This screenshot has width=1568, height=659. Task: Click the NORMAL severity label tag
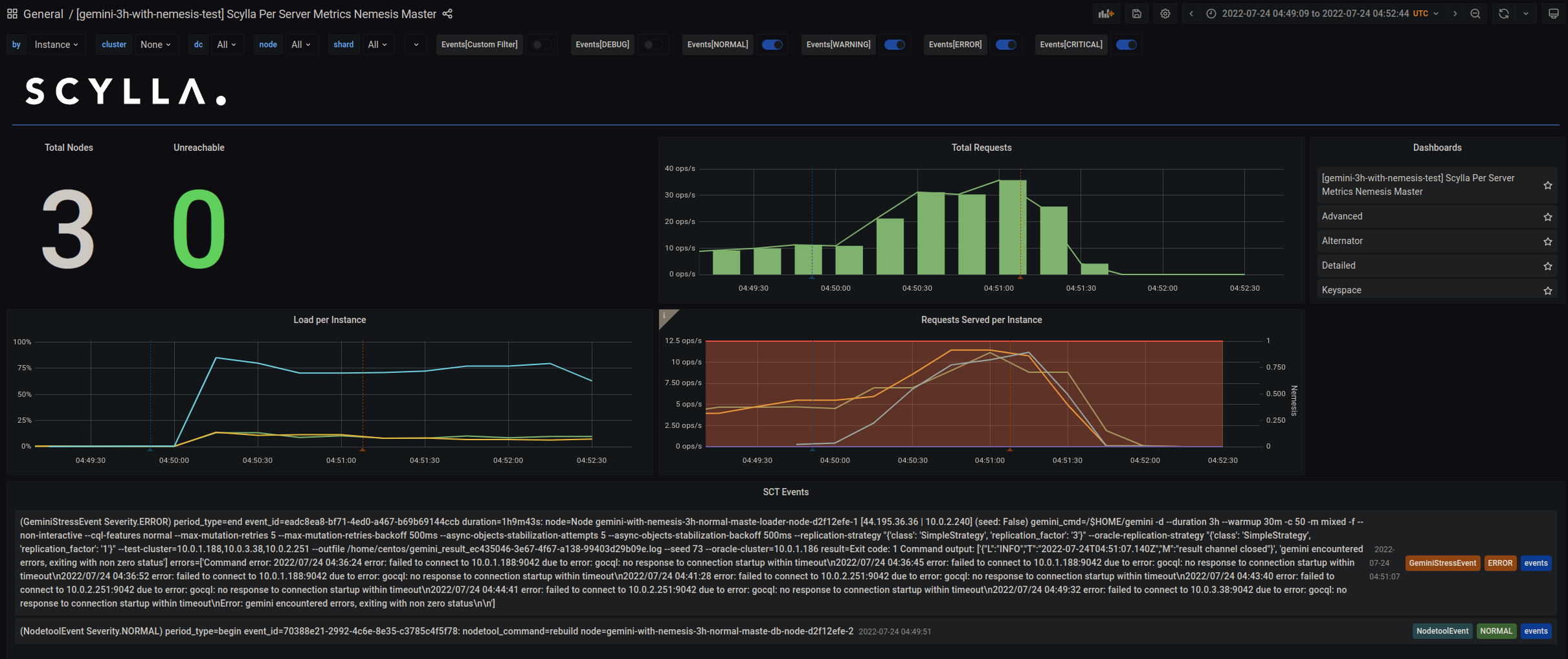coord(1496,631)
